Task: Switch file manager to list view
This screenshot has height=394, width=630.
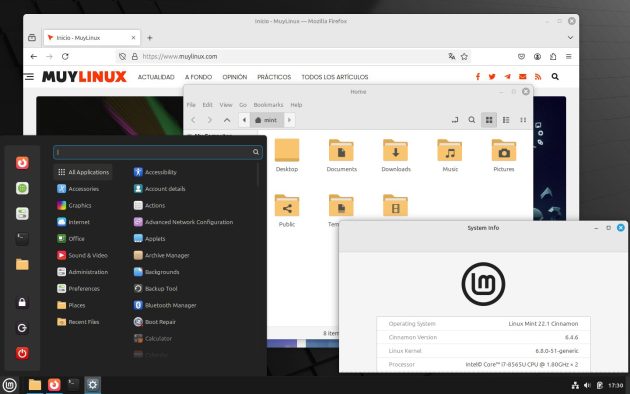Action: coord(506,120)
